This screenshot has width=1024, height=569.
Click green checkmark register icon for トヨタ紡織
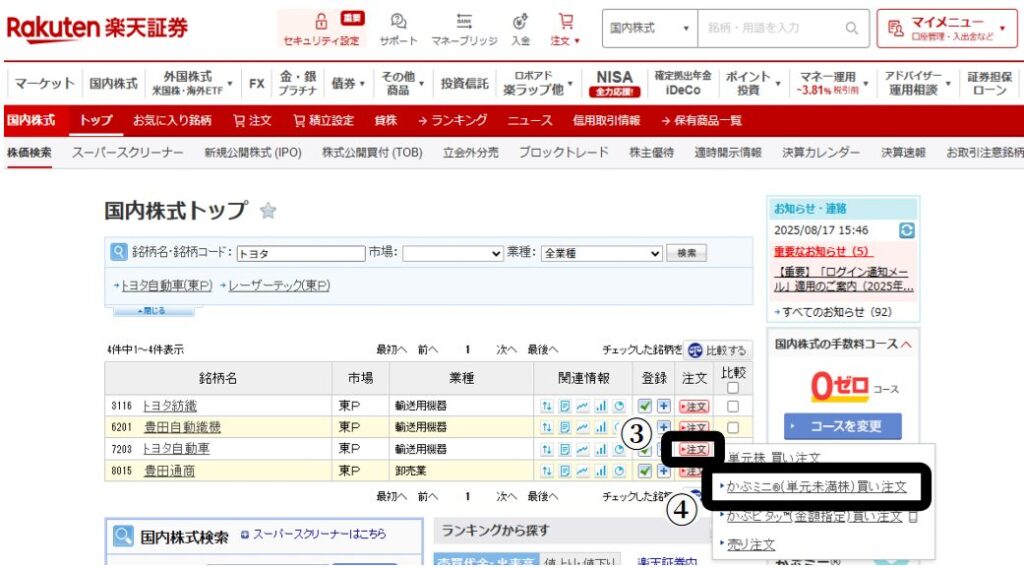[x=645, y=406]
